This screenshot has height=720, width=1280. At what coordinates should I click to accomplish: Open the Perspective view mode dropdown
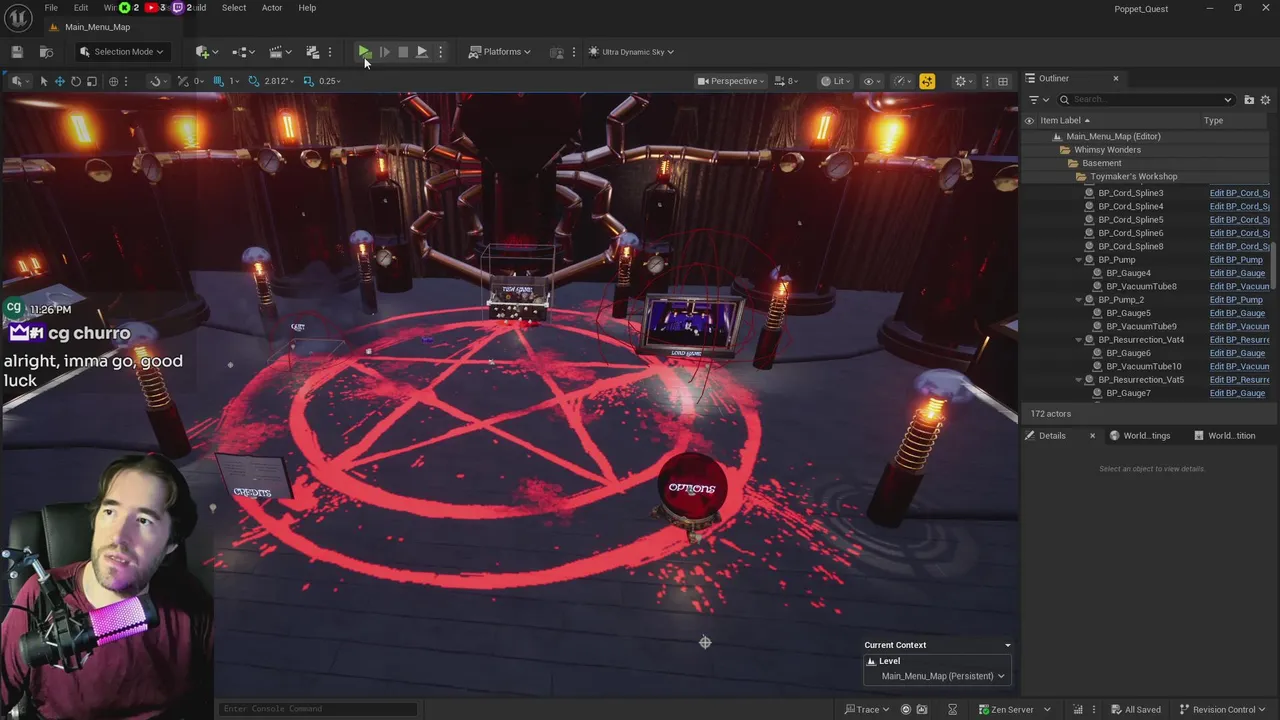[731, 81]
